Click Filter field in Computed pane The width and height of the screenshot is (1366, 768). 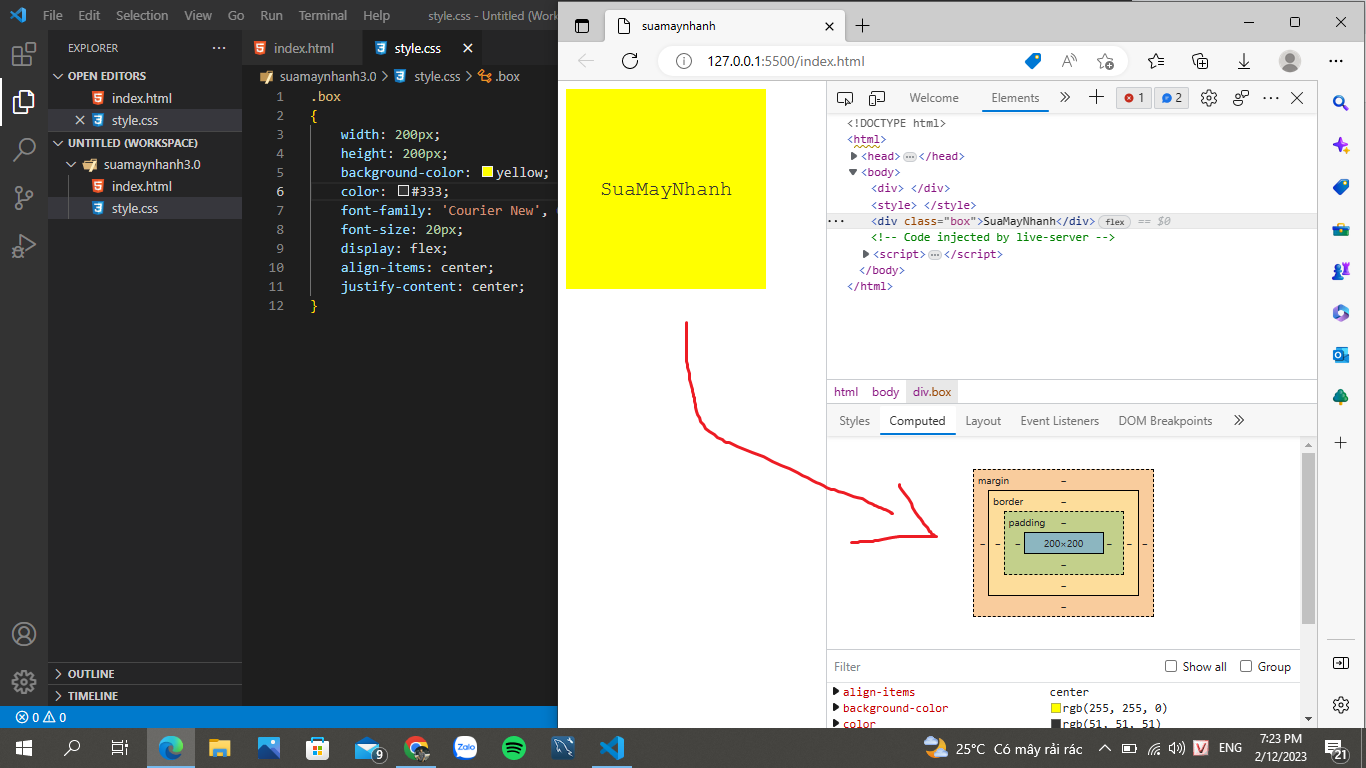tap(990, 667)
